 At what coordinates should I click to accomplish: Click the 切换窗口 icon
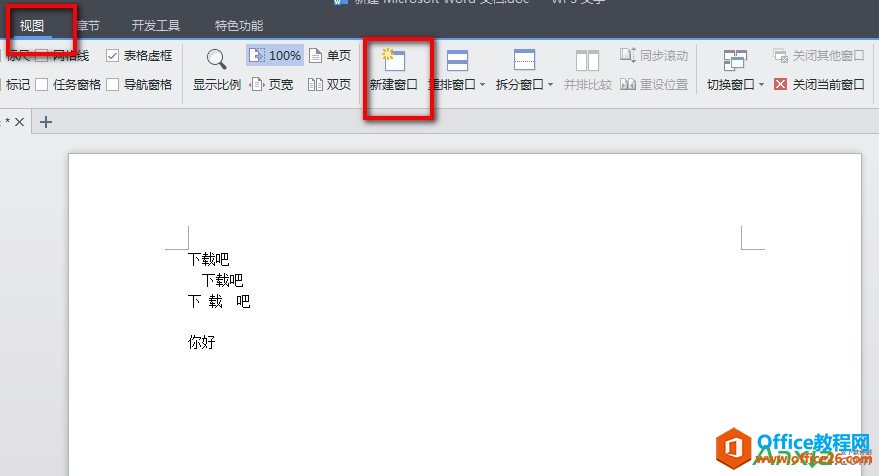click(x=735, y=60)
